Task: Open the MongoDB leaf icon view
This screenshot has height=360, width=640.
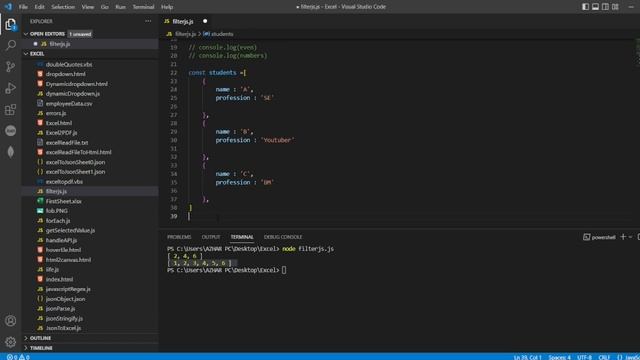Action: click(x=11, y=152)
